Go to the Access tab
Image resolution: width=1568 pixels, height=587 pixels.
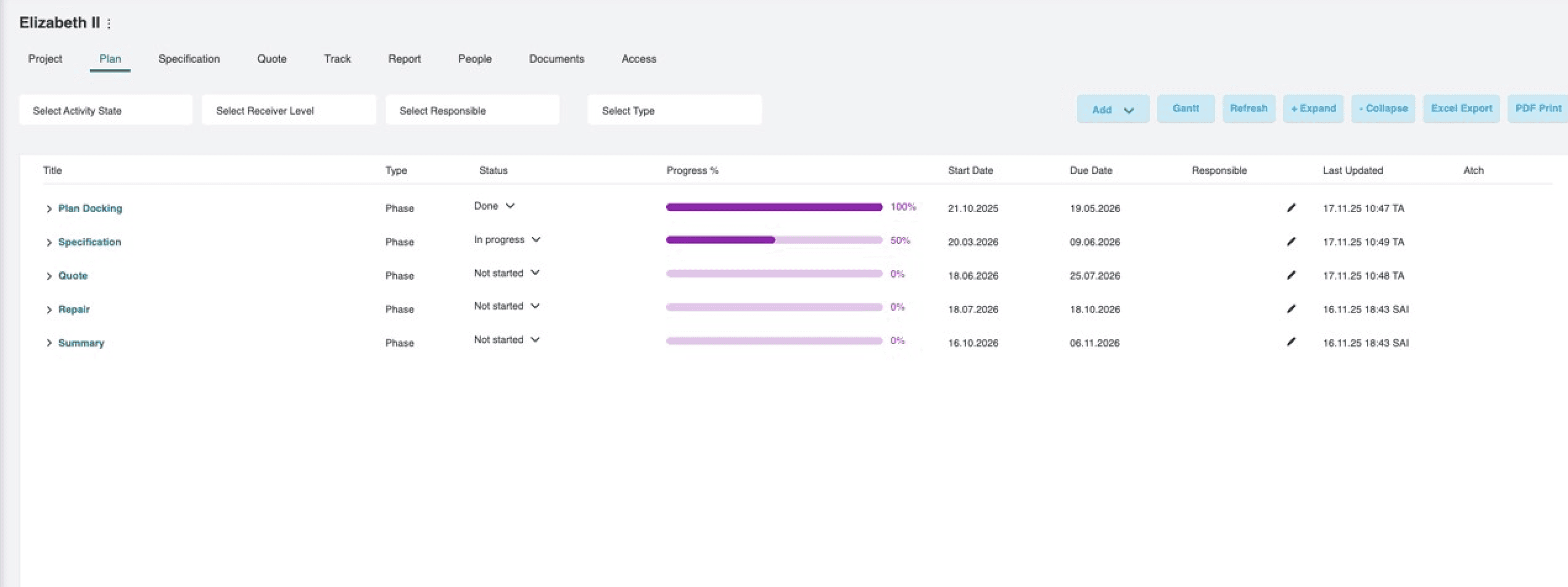tap(638, 59)
